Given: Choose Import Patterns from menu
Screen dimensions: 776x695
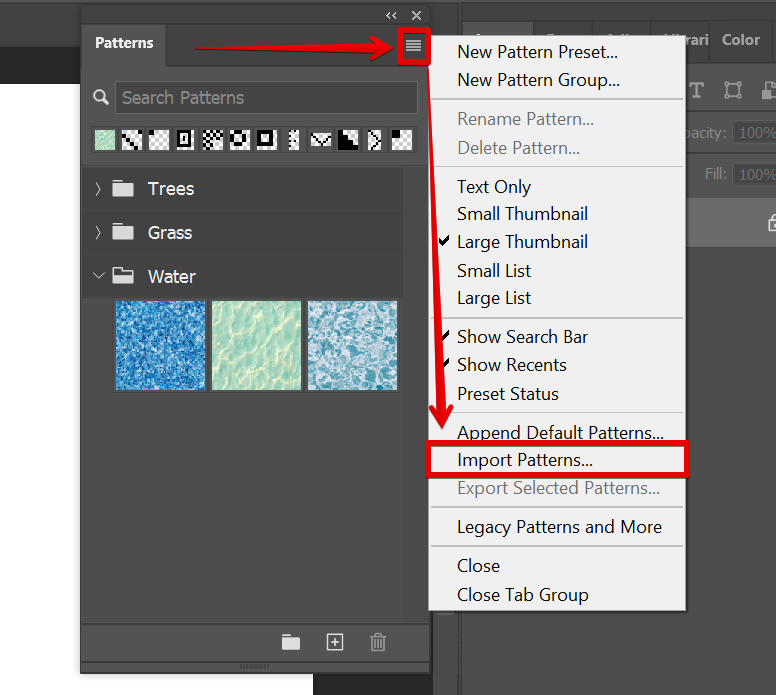Looking at the screenshot, I should pos(525,461).
